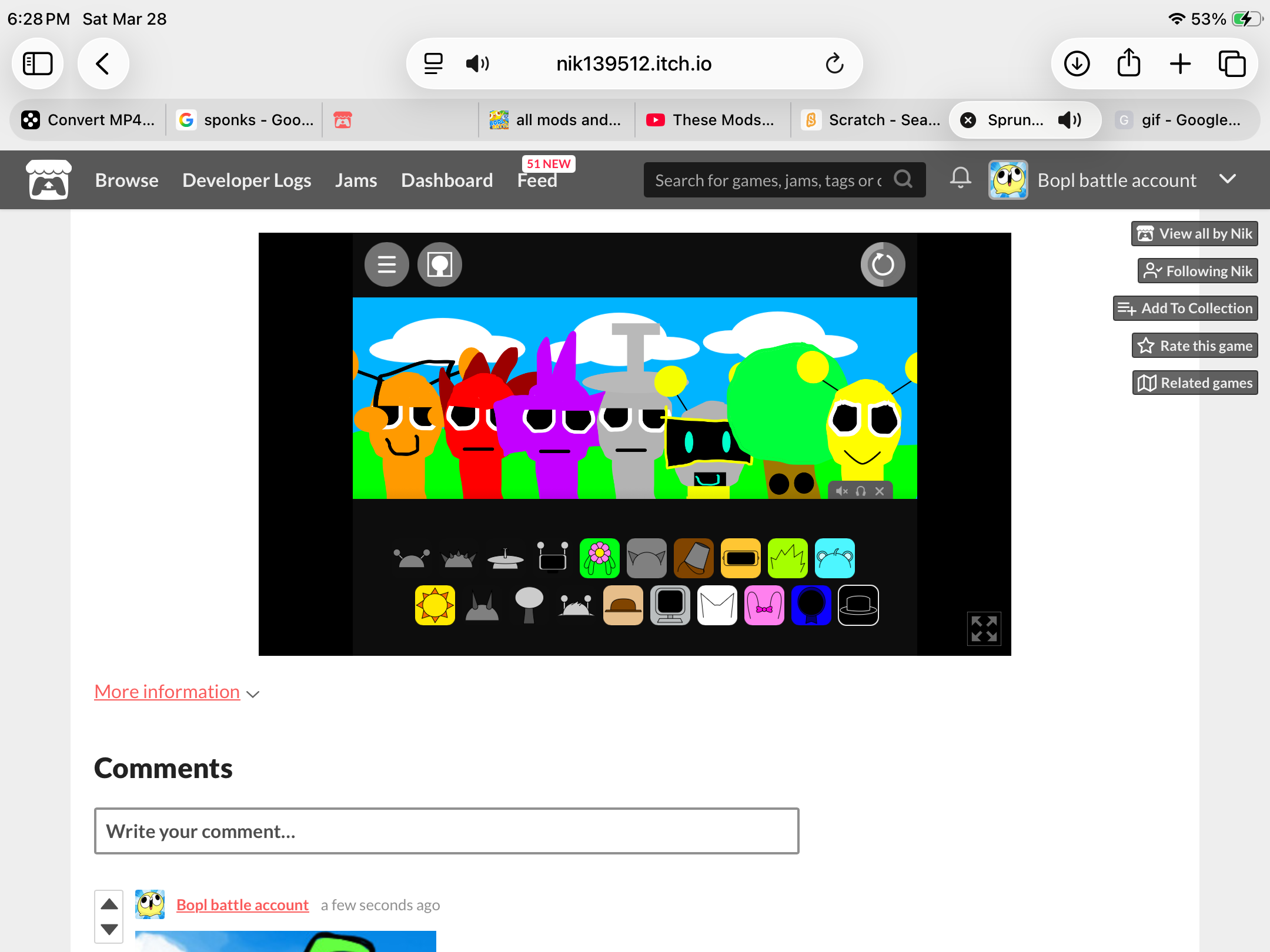Click Rate this game button
The height and width of the screenshot is (952, 1270).
(1195, 346)
